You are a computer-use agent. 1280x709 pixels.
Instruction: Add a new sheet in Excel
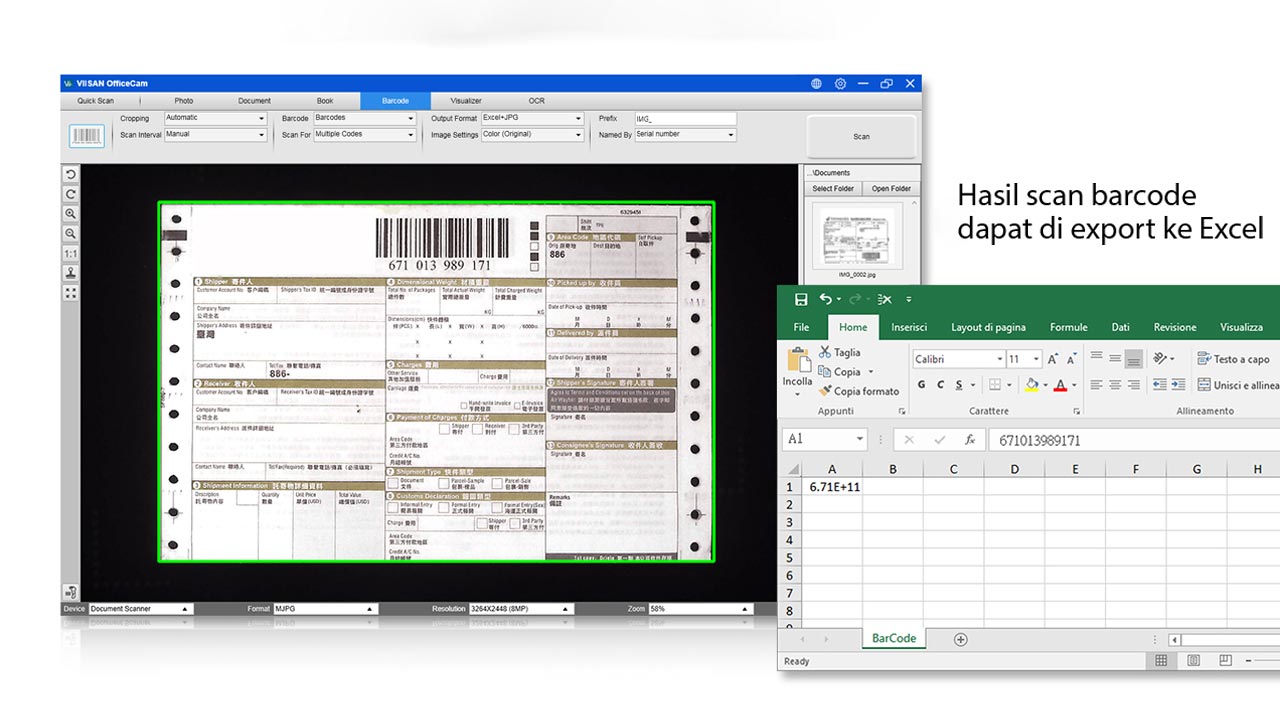[x=960, y=639]
